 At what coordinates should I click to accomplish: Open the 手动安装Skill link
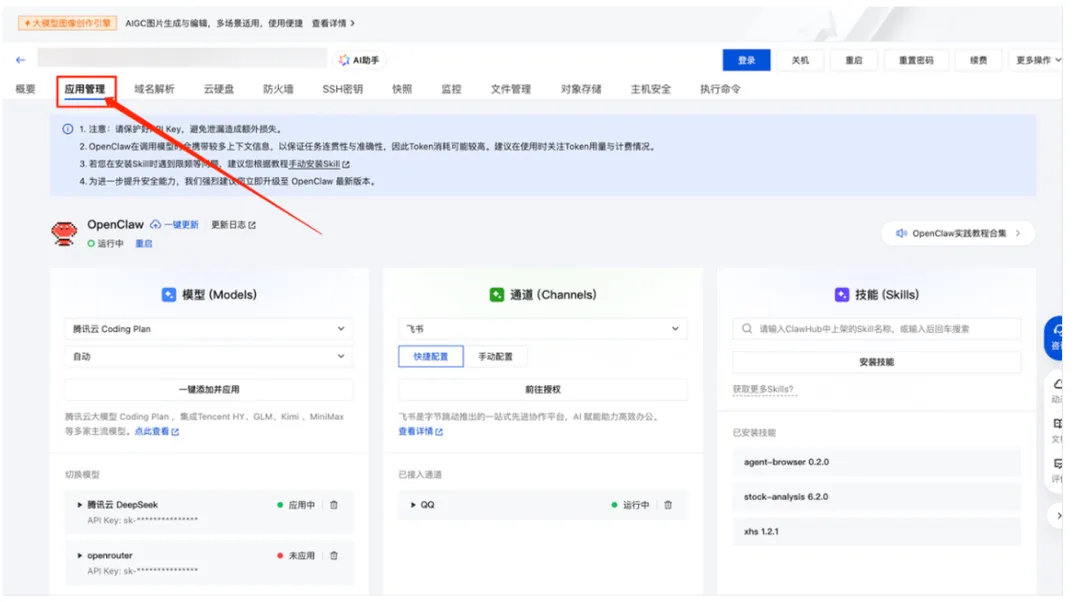[314, 165]
